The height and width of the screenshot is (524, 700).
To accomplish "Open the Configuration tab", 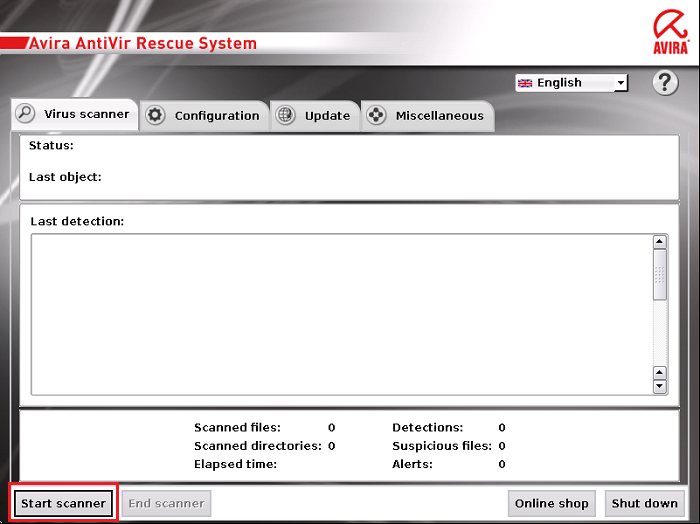I will coord(204,116).
